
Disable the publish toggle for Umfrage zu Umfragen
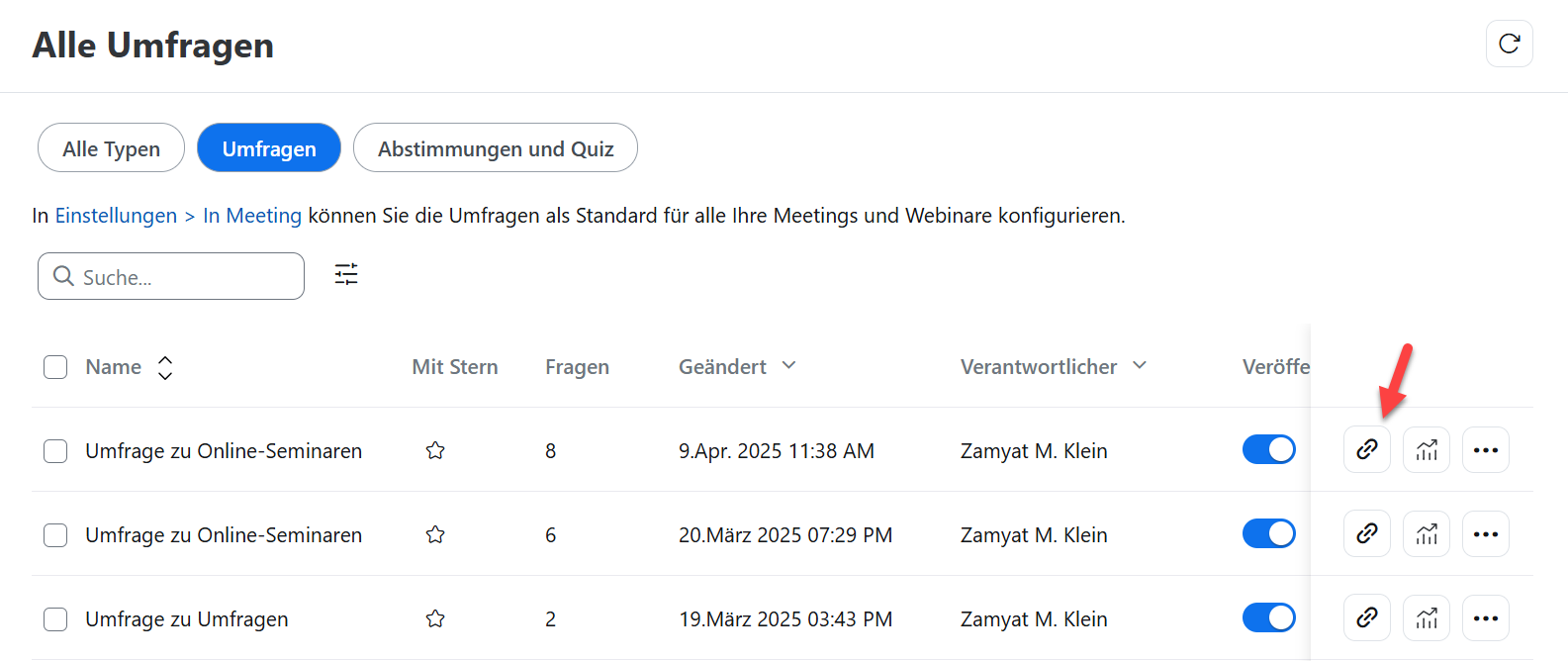(1268, 617)
